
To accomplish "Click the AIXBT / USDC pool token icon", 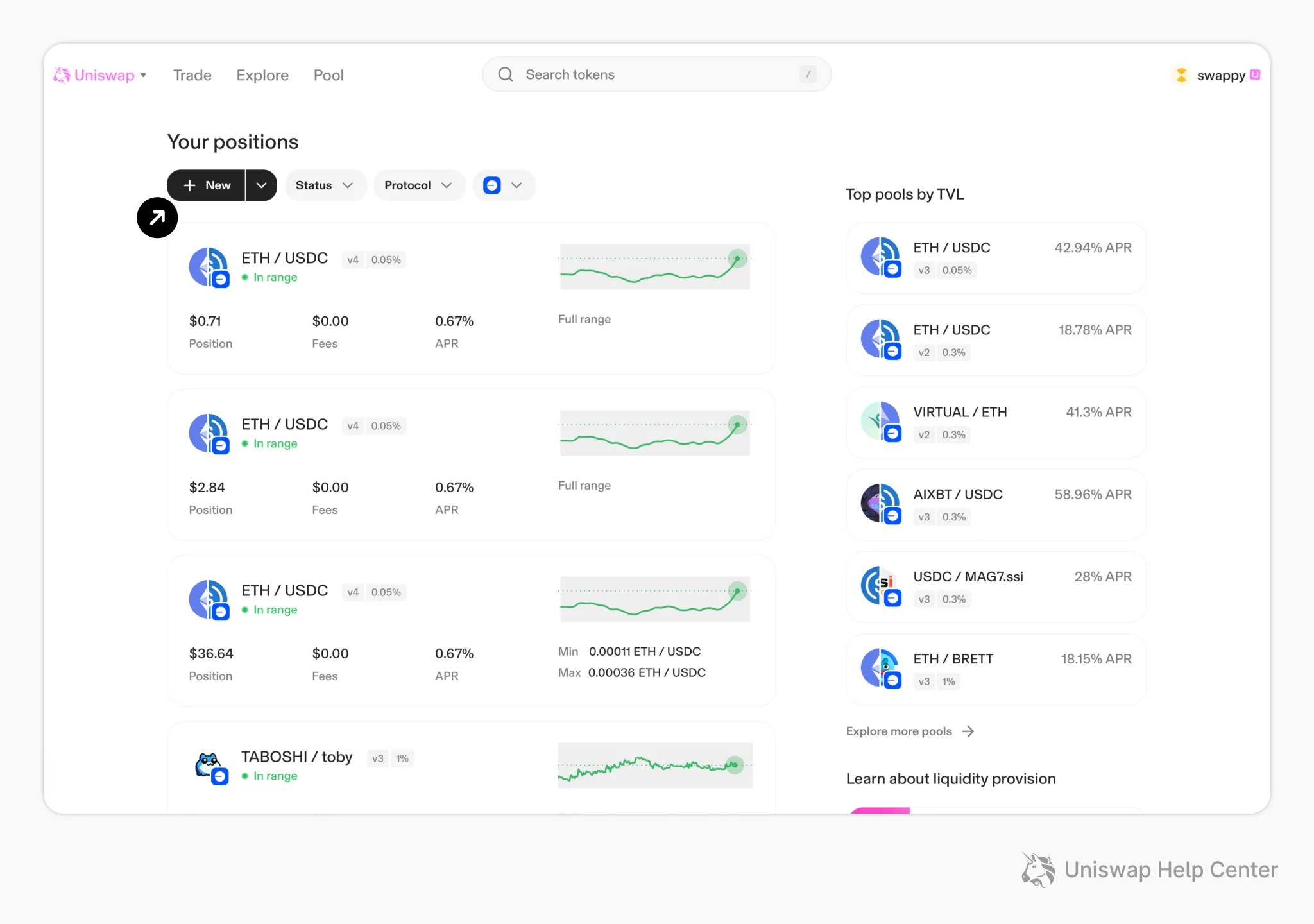I will (880, 503).
